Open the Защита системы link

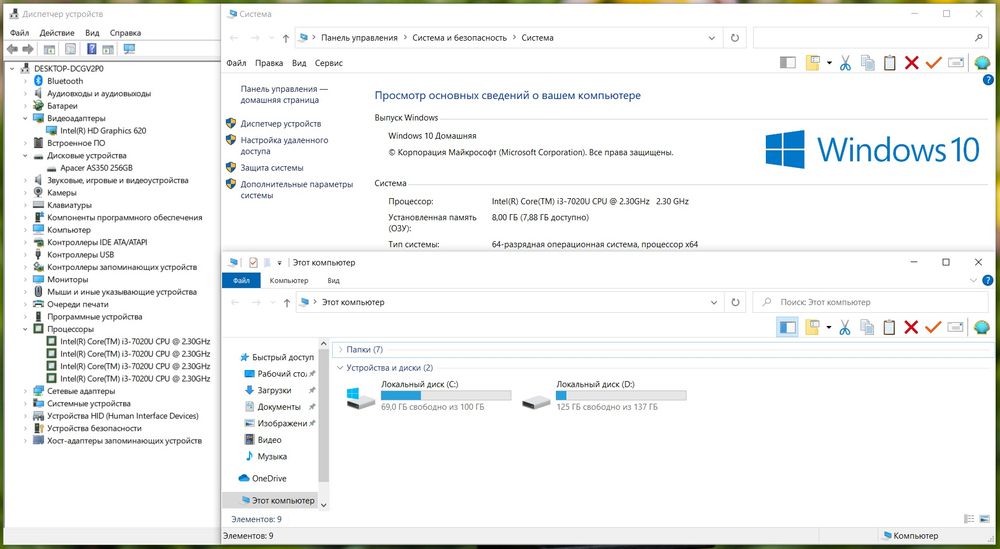[x=272, y=168]
